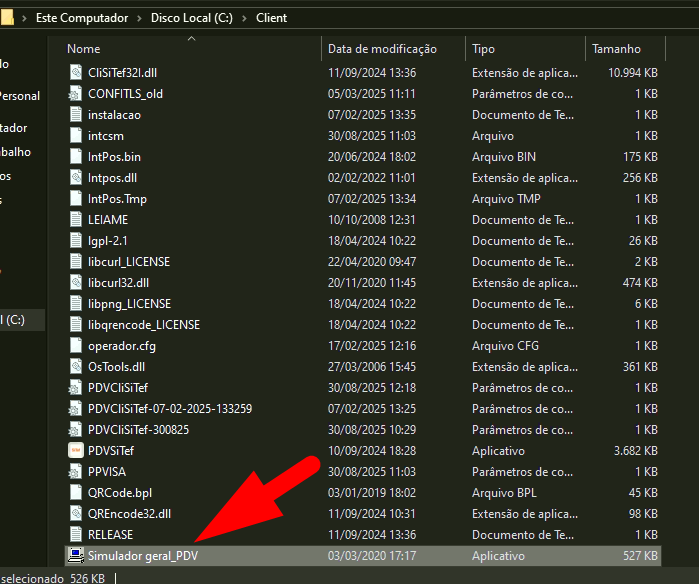The image size is (699, 584).
Task: Select the PDVSiTef application icon
Action: 76,451
